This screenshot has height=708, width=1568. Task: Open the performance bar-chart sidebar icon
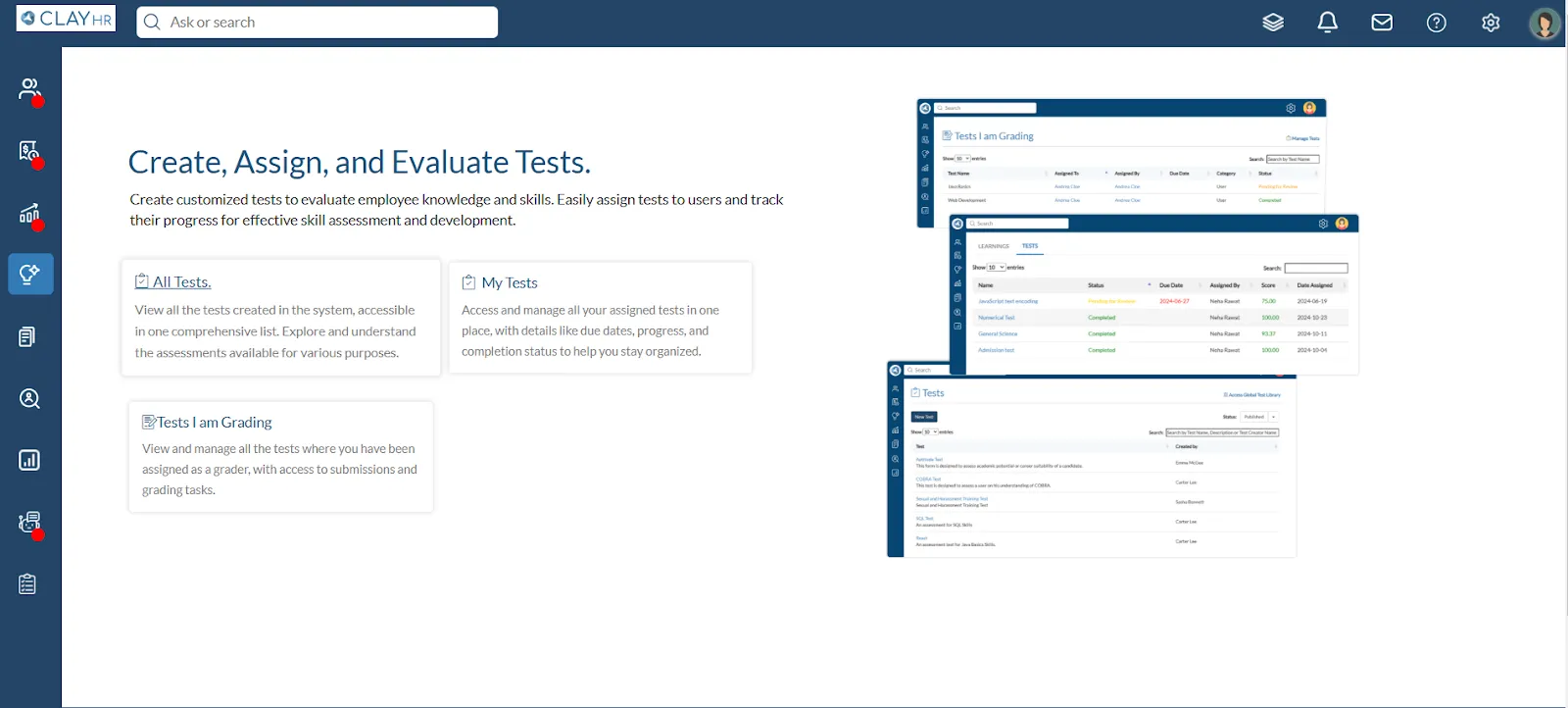pyautogui.click(x=29, y=214)
